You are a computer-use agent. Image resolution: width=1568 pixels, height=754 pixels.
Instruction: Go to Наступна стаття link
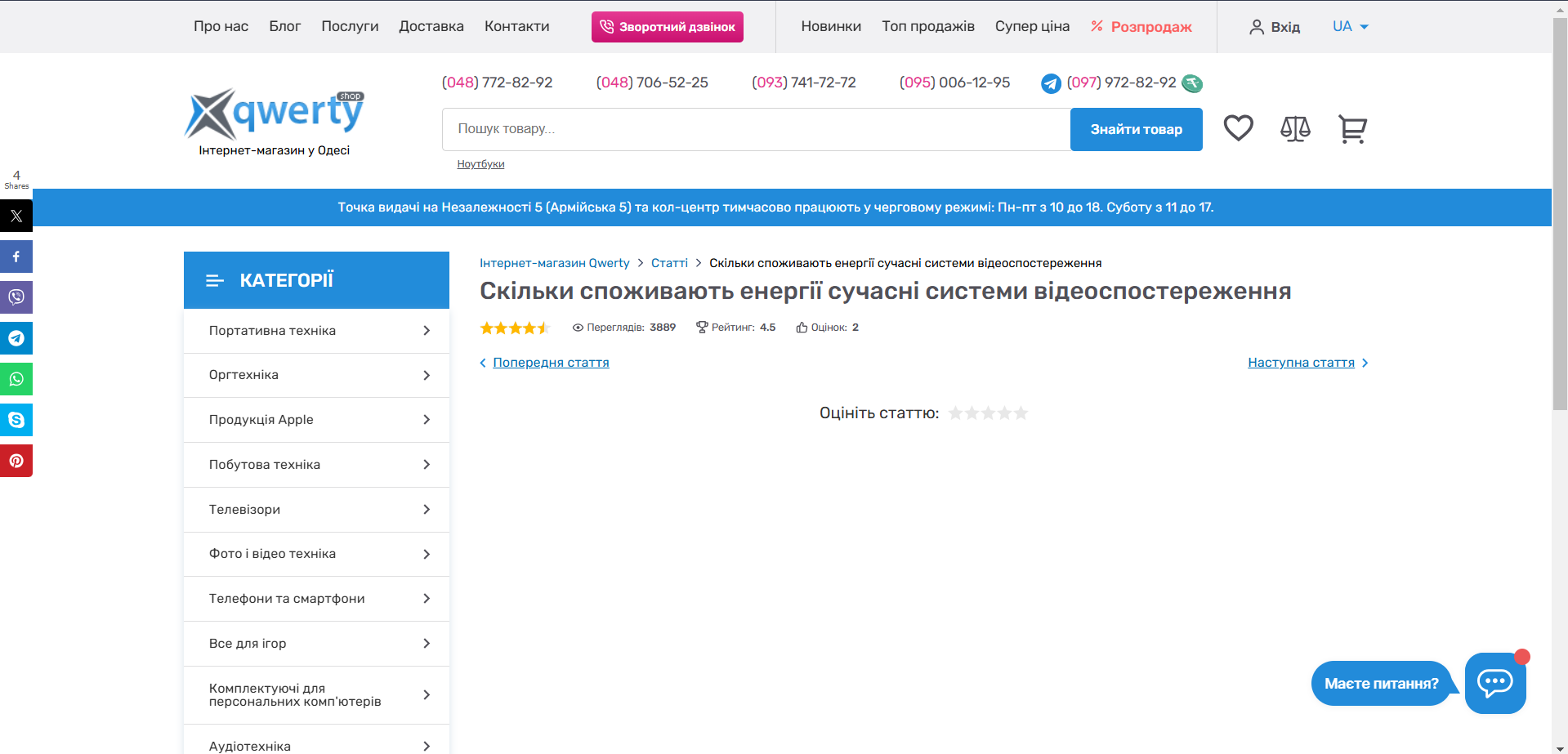pos(1301,363)
